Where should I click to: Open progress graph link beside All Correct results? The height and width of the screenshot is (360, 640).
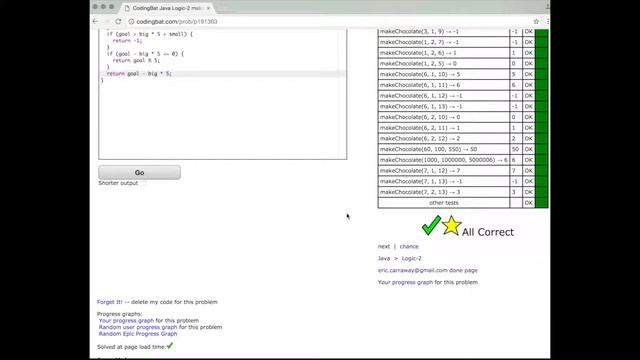[x=412, y=282]
